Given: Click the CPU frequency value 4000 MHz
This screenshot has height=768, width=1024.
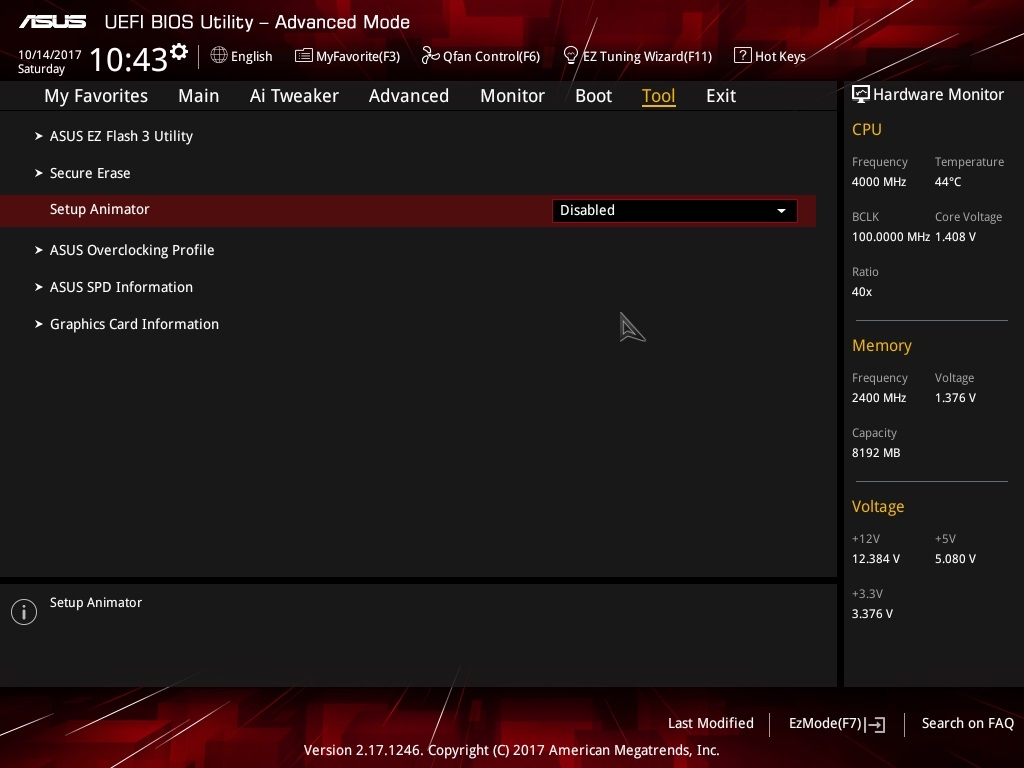Looking at the screenshot, I should point(879,182).
